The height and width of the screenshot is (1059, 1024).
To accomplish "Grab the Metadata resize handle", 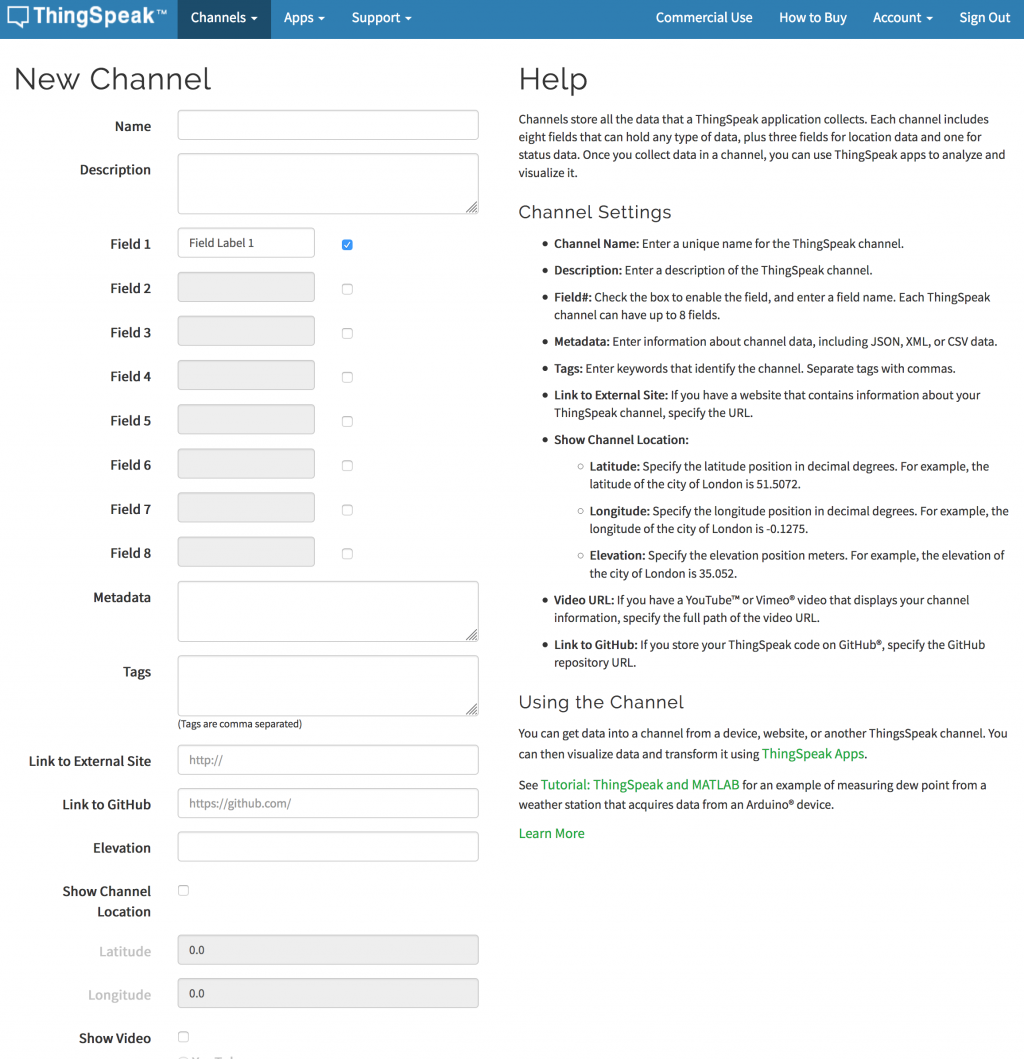I will pos(471,635).
